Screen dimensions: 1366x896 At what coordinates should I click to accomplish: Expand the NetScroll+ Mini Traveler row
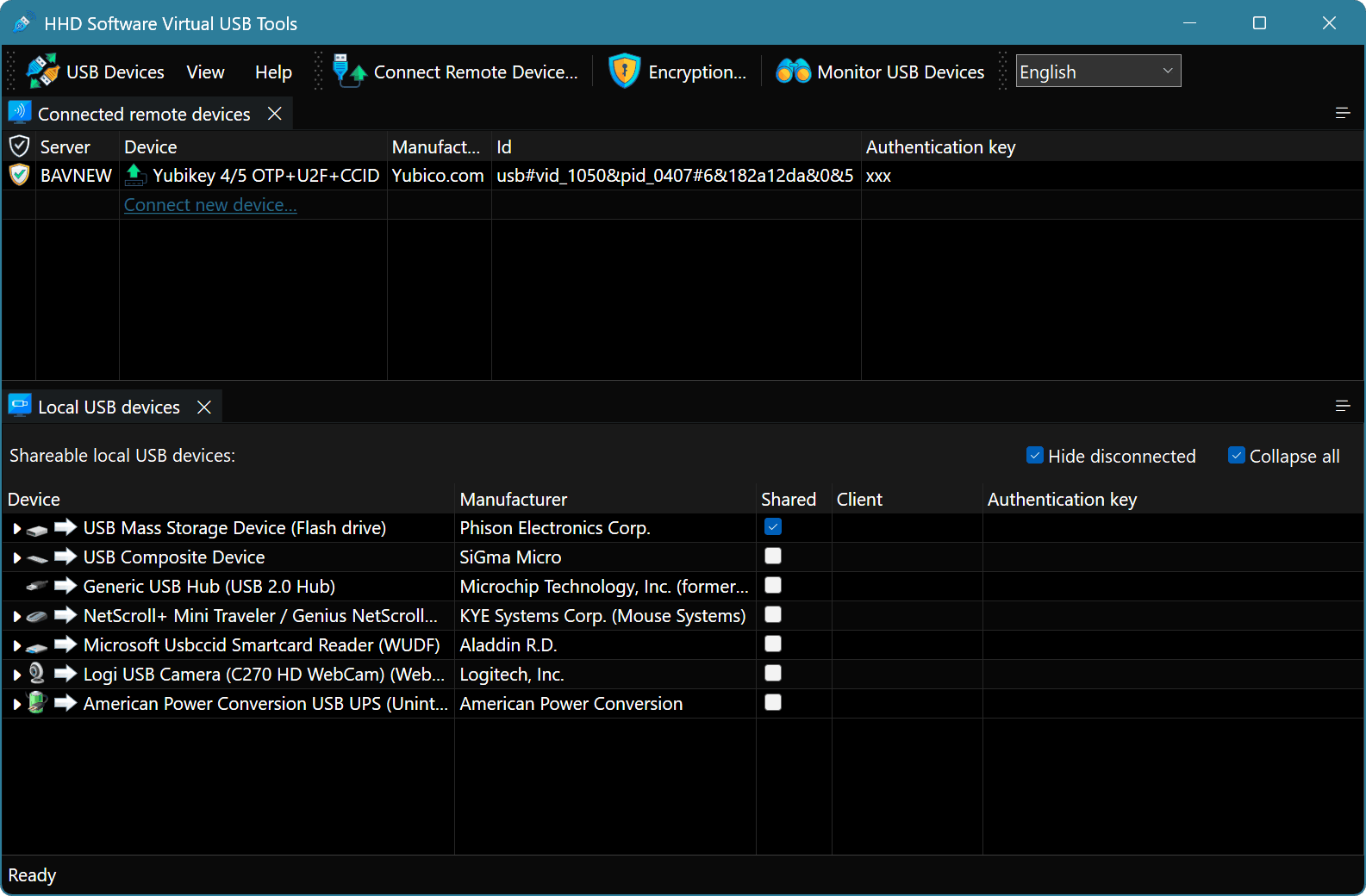pos(16,617)
